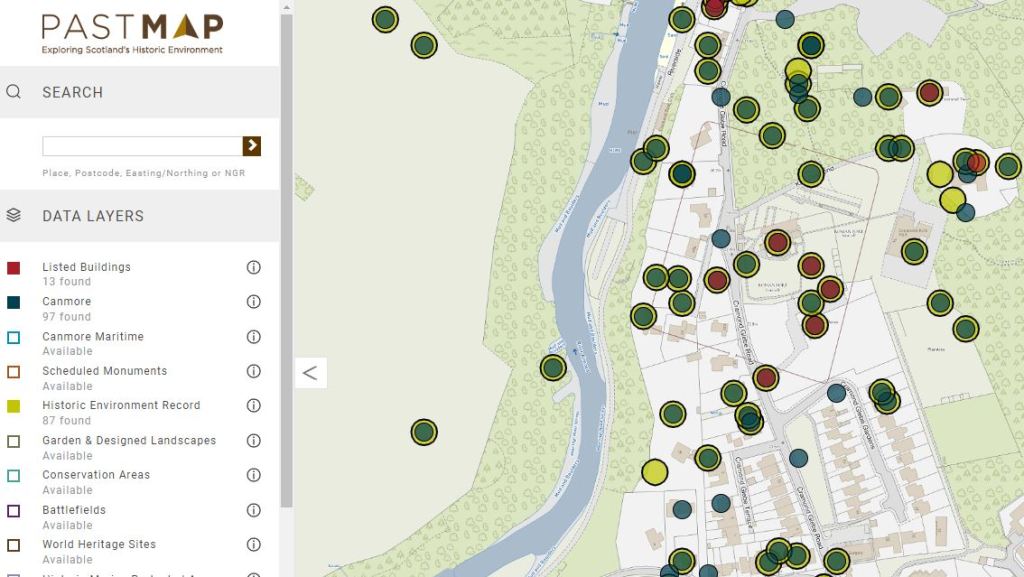Show info for World Heritage Sites
The image size is (1024, 577).
click(253, 544)
